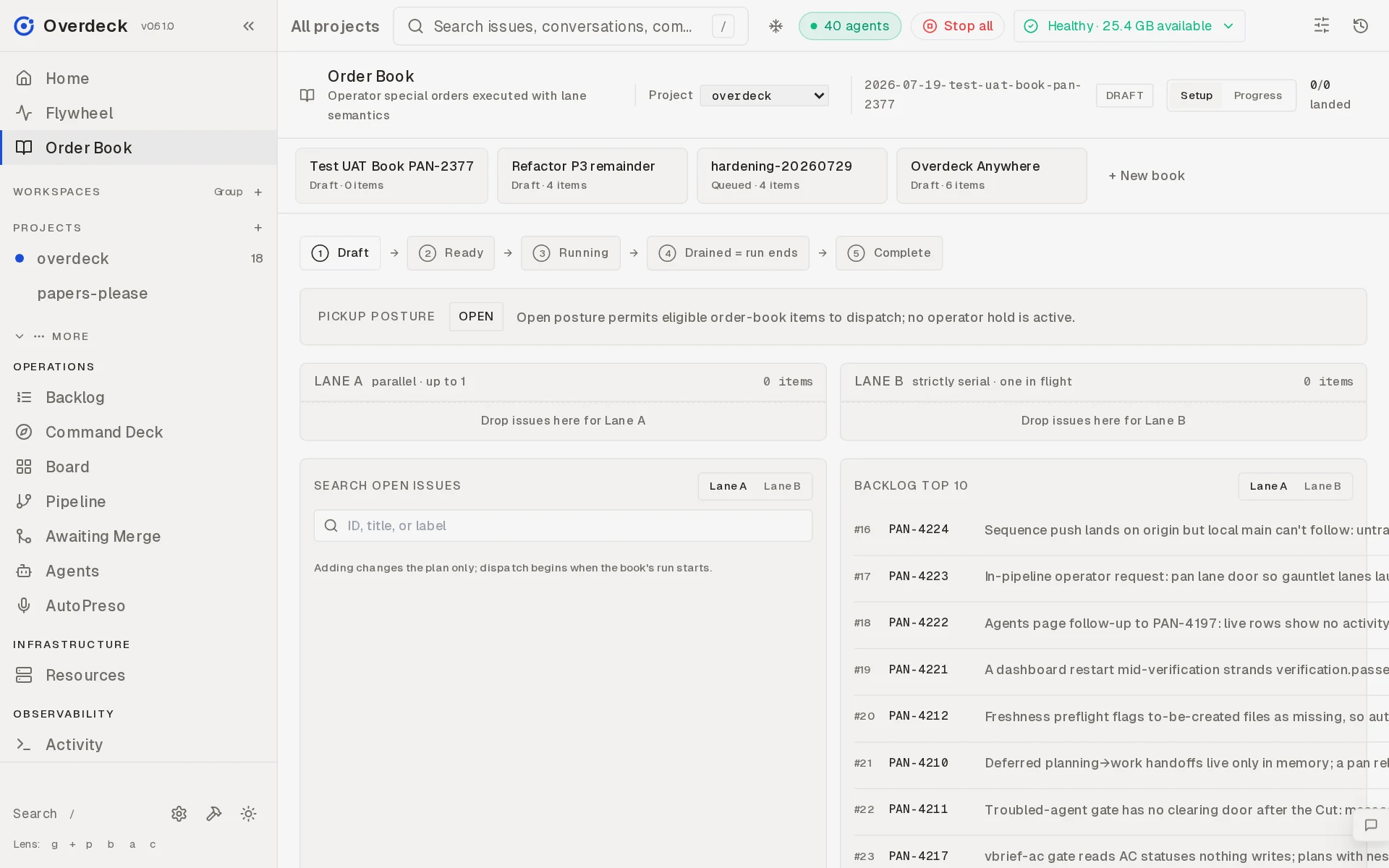Click the Ready step 2 chip
Image resolution: width=1389 pixels, height=868 pixels.
tap(451, 253)
